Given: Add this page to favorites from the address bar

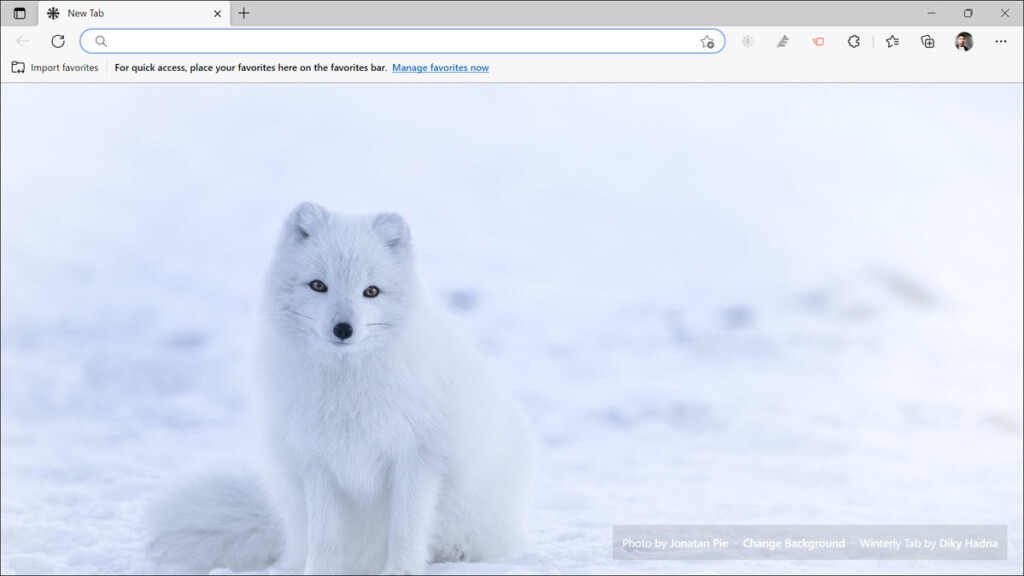Looking at the screenshot, I should click(708, 41).
